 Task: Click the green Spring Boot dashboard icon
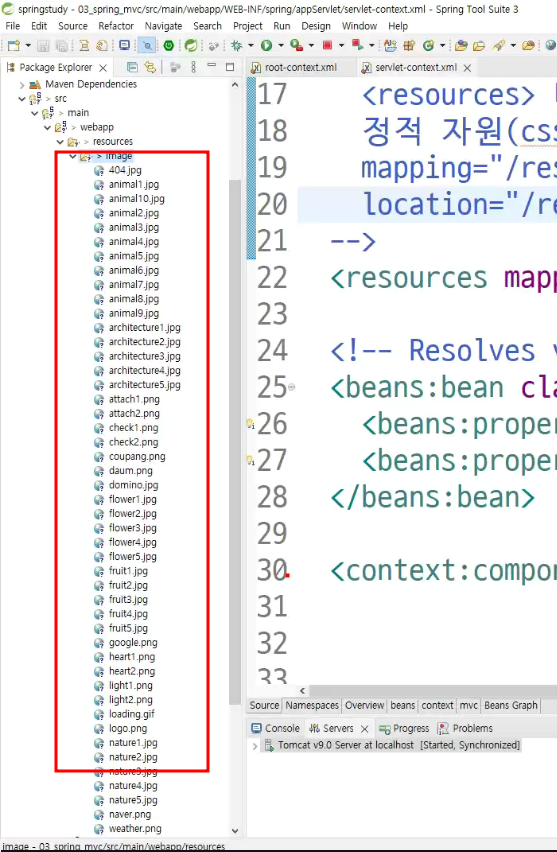(x=168, y=46)
